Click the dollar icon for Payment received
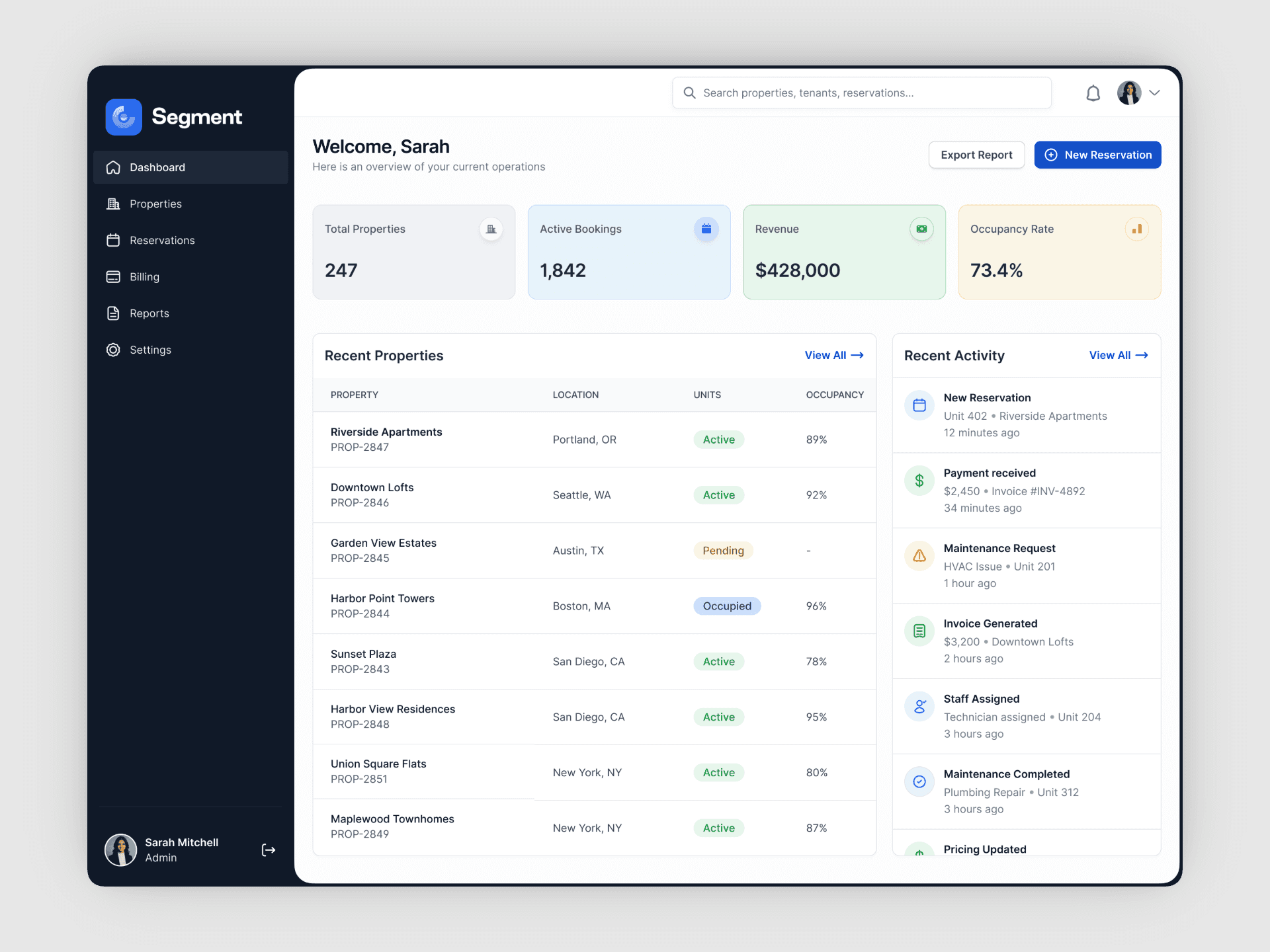Screen dimensions: 1270x952 click(x=919, y=481)
